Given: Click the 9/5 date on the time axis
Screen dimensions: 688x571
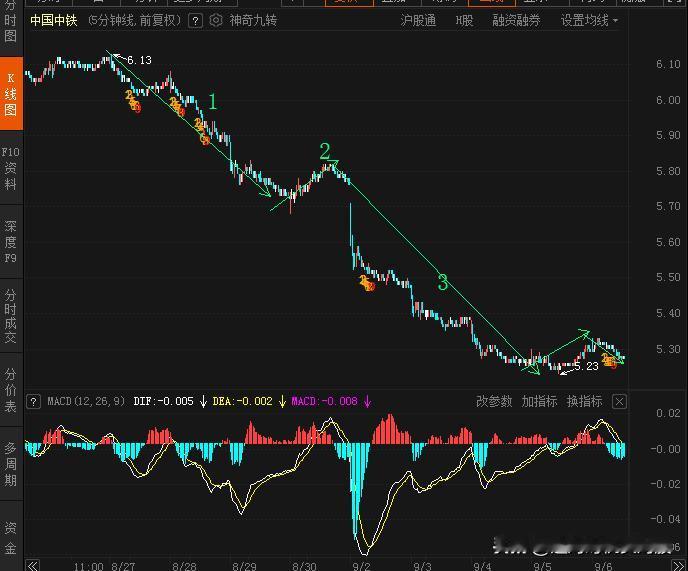Looking at the screenshot, I should coord(542,566).
